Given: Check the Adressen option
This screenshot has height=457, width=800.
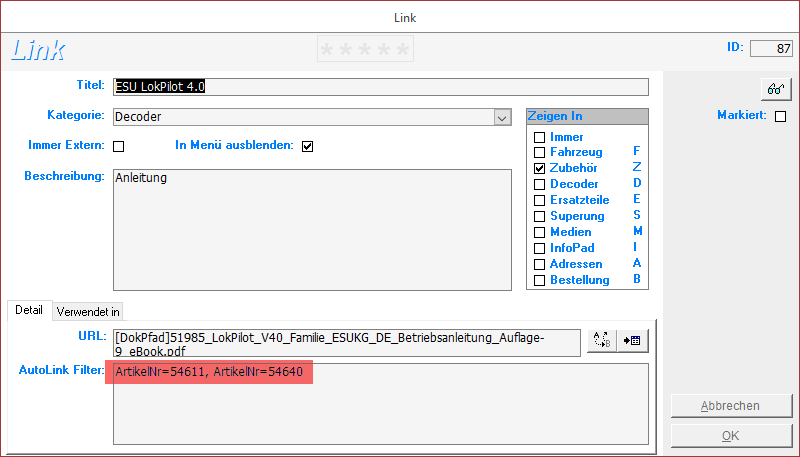Looking at the screenshot, I should coord(539,264).
